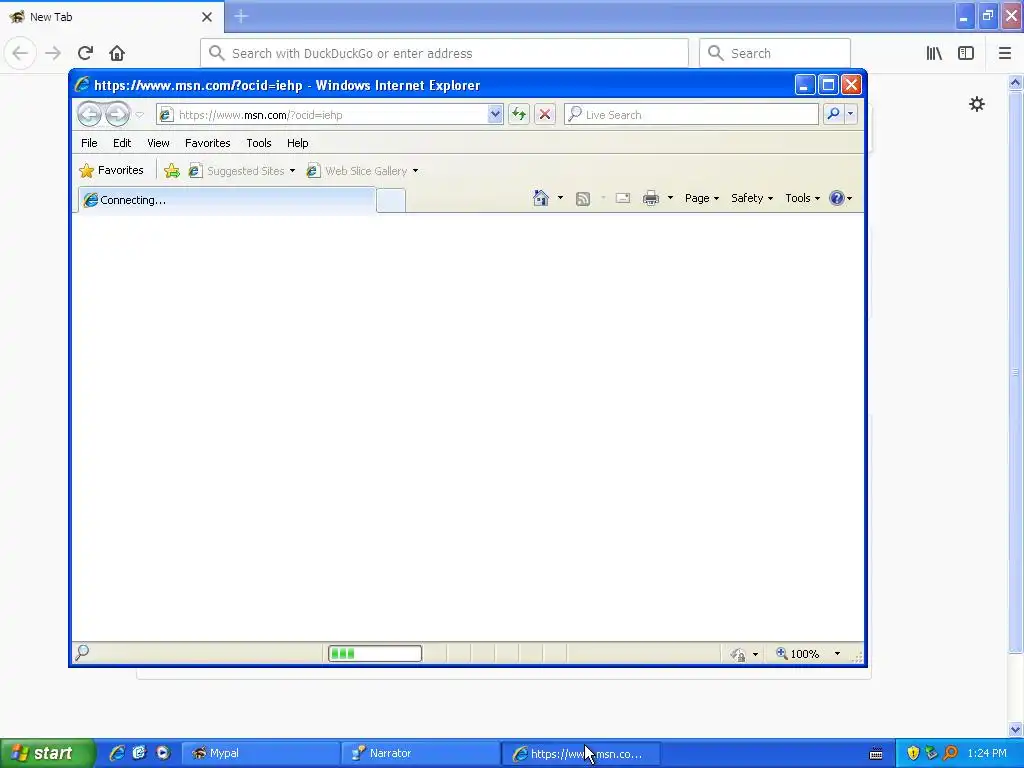Open the search provider options dropdown arrow

pos(850,114)
